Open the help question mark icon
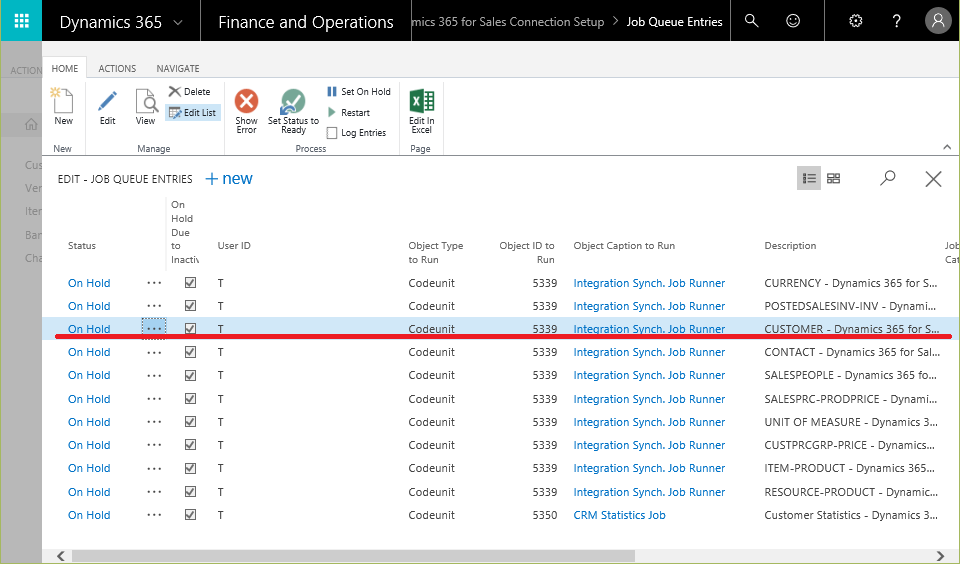Screen dimensions: 960x564 tap(896, 21)
